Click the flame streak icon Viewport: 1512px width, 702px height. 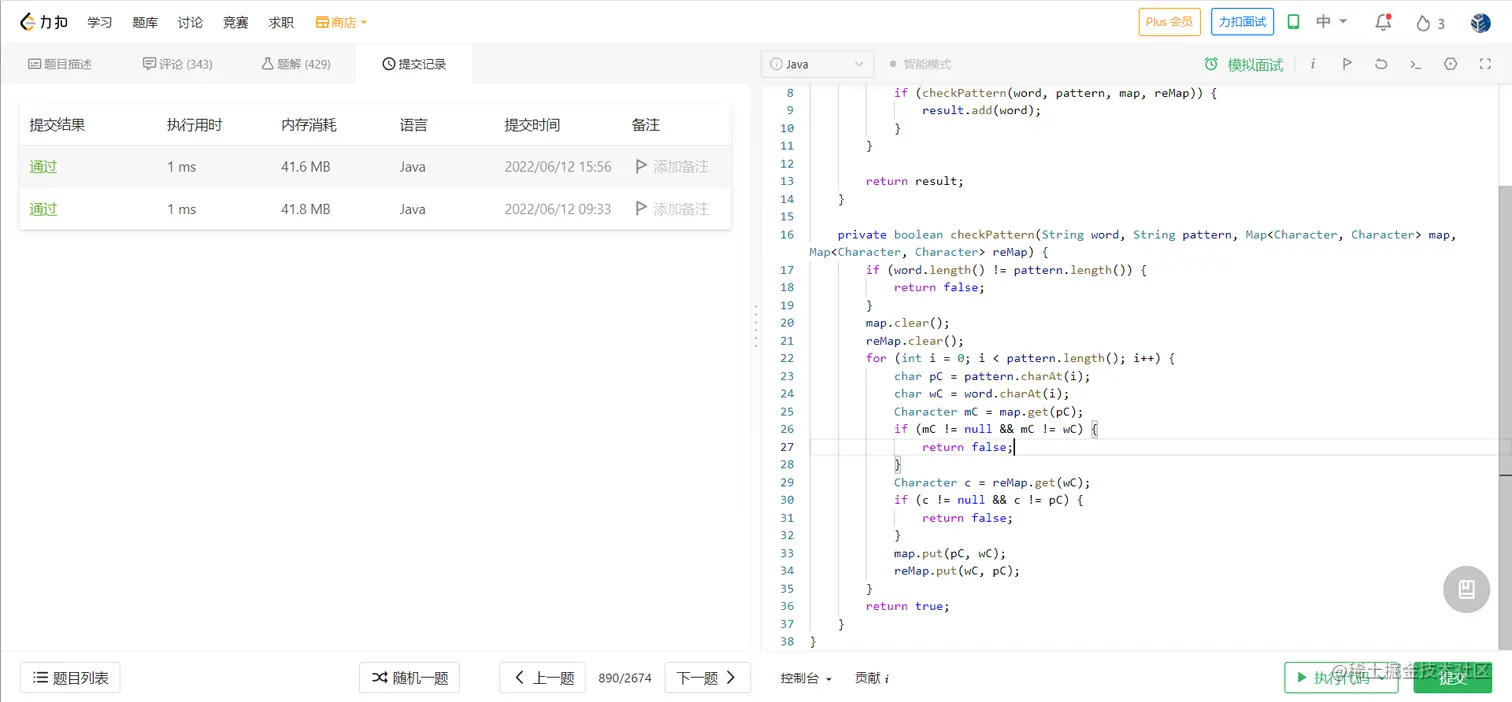[1423, 23]
